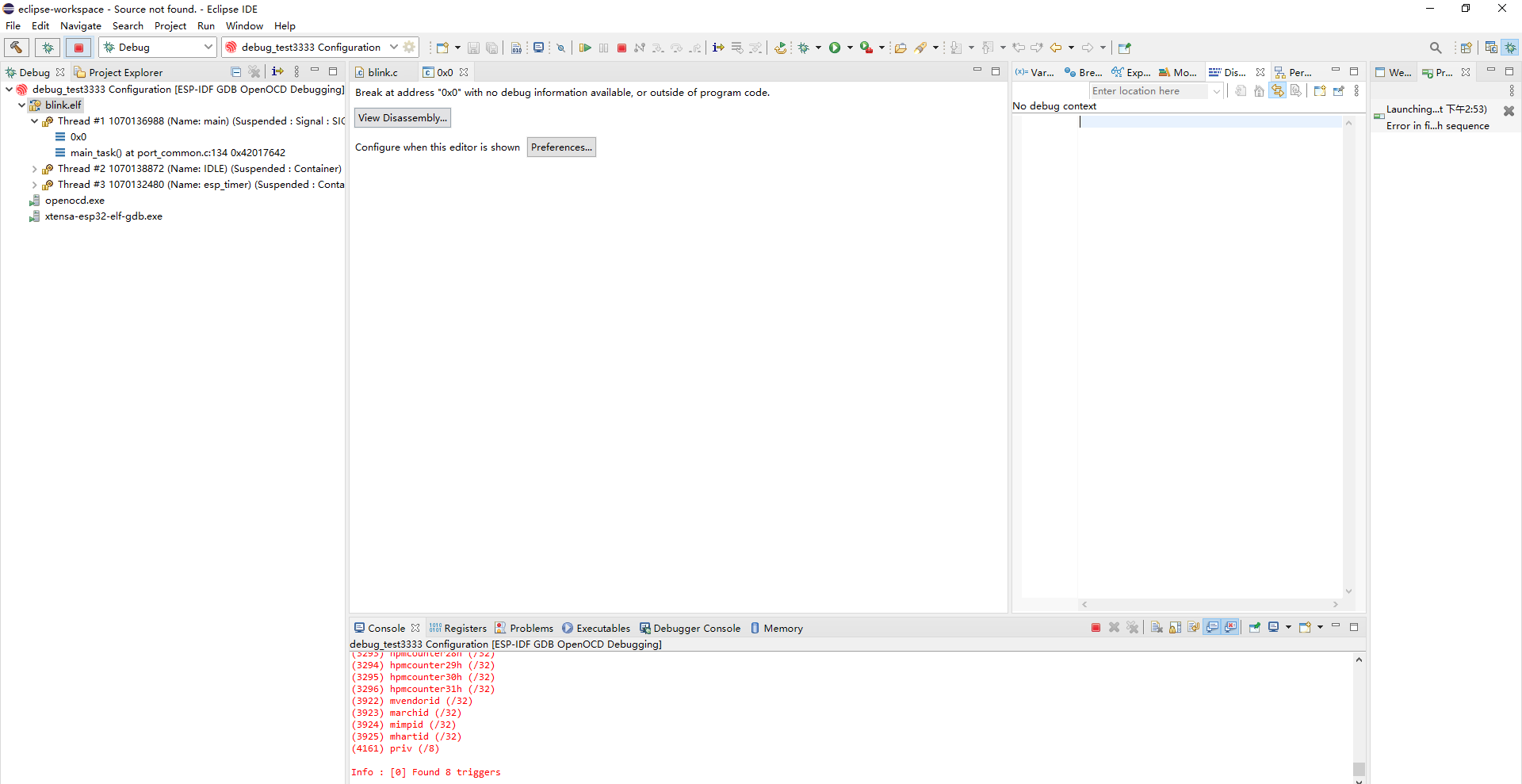
Task: Open the Registers tab
Action: pos(458,629)
